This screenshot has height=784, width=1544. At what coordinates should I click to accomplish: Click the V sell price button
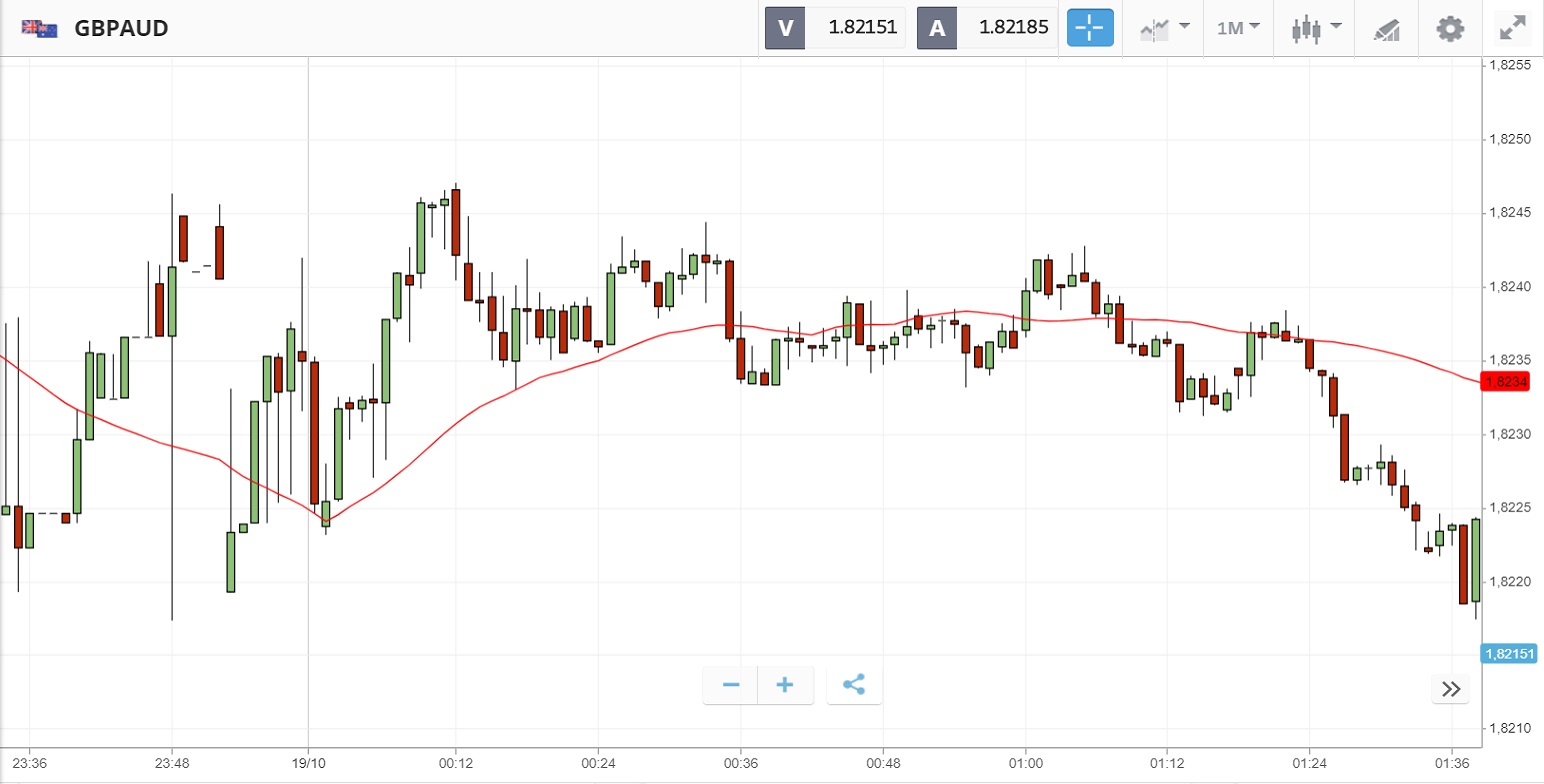(836, 28)
